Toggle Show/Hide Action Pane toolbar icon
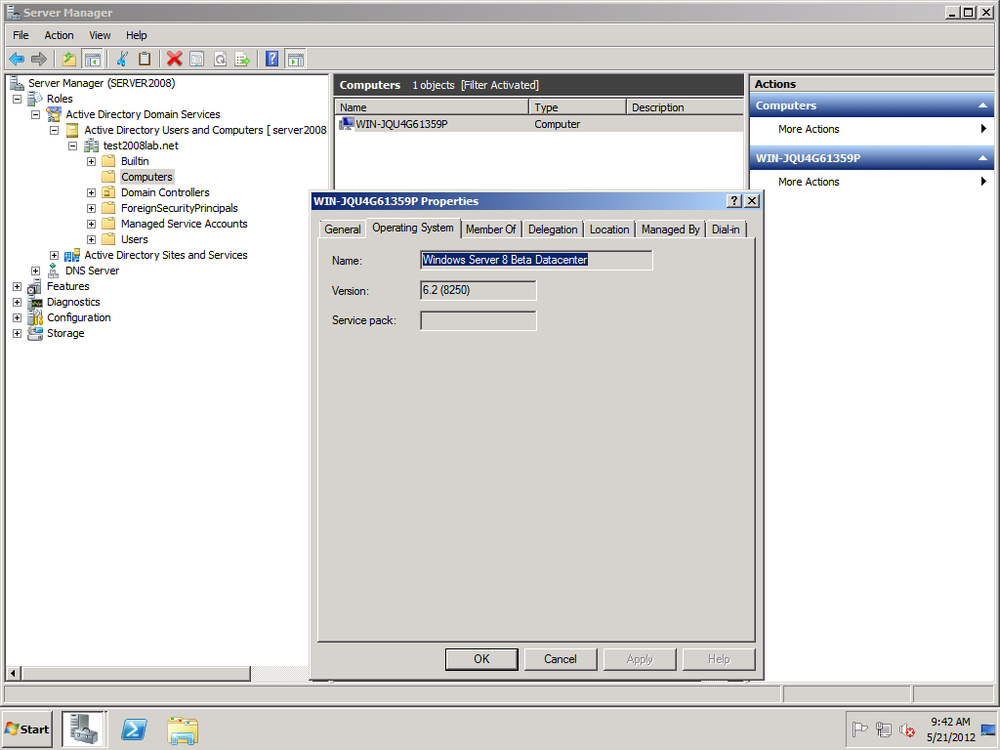 coord(295,59)
